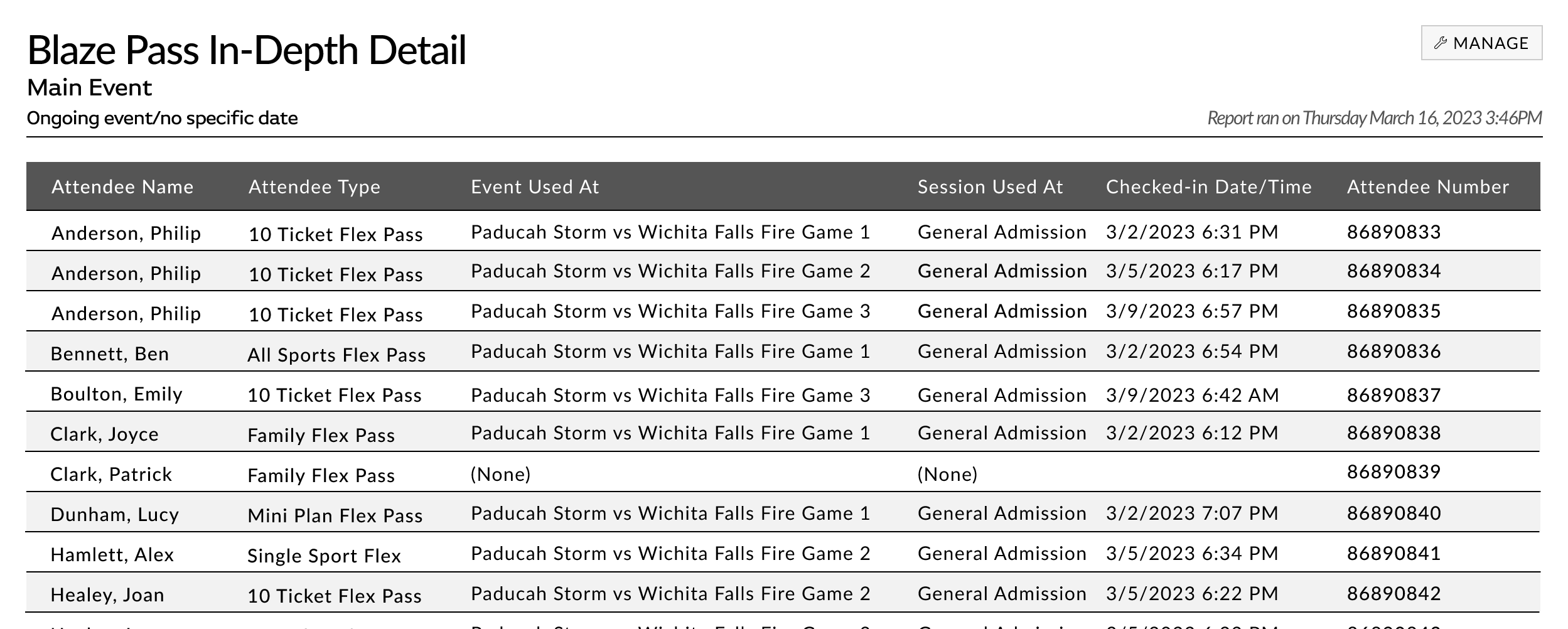Click the wrench icon in MANAGE button
Viewport: 1568px width, 629px height.
pyautogui.click(x=1441, y=43)
